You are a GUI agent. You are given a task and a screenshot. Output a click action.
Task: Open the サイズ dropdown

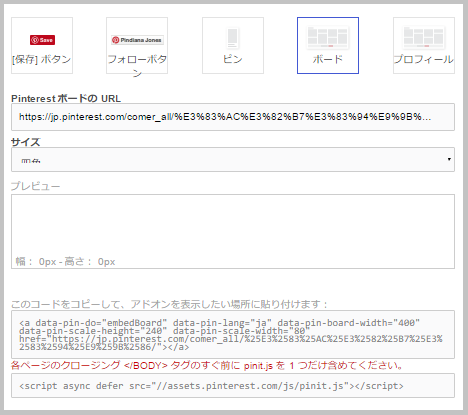coord(233,160)
